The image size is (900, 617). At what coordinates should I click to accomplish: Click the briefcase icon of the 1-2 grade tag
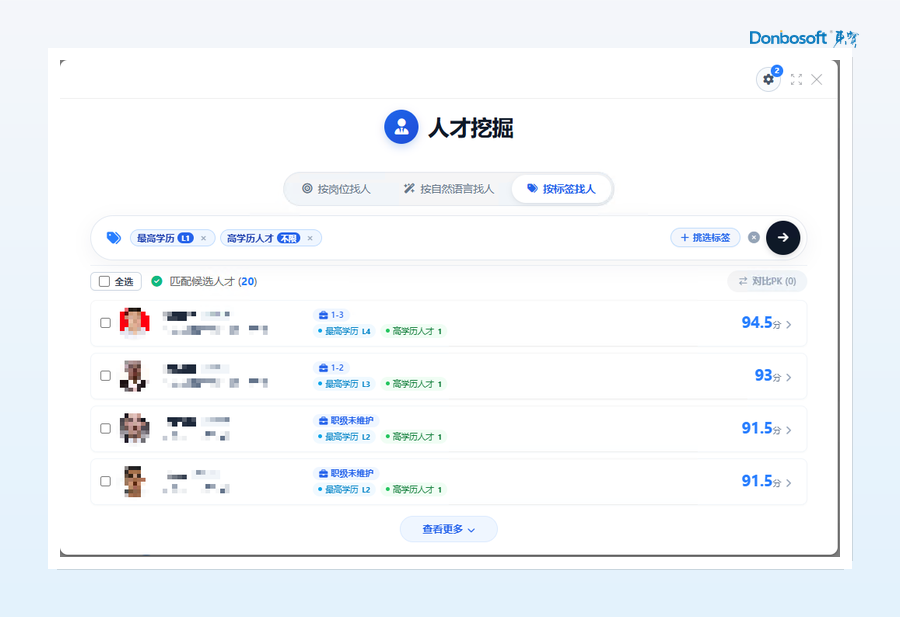point(323,368)
